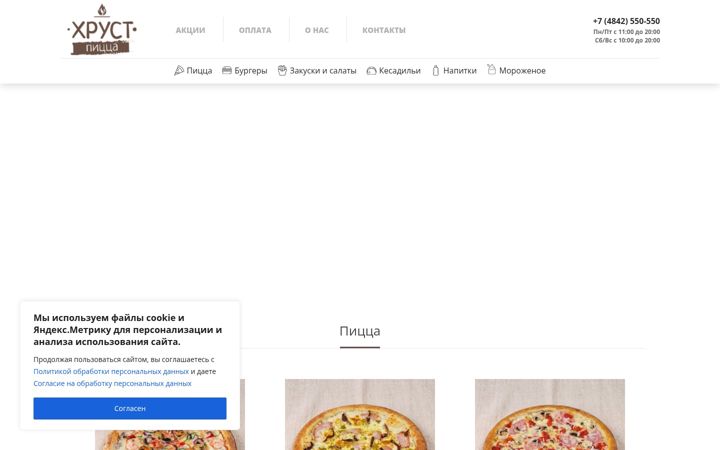Open Политикой обработки персональных данных link

(x=111, y=371)
